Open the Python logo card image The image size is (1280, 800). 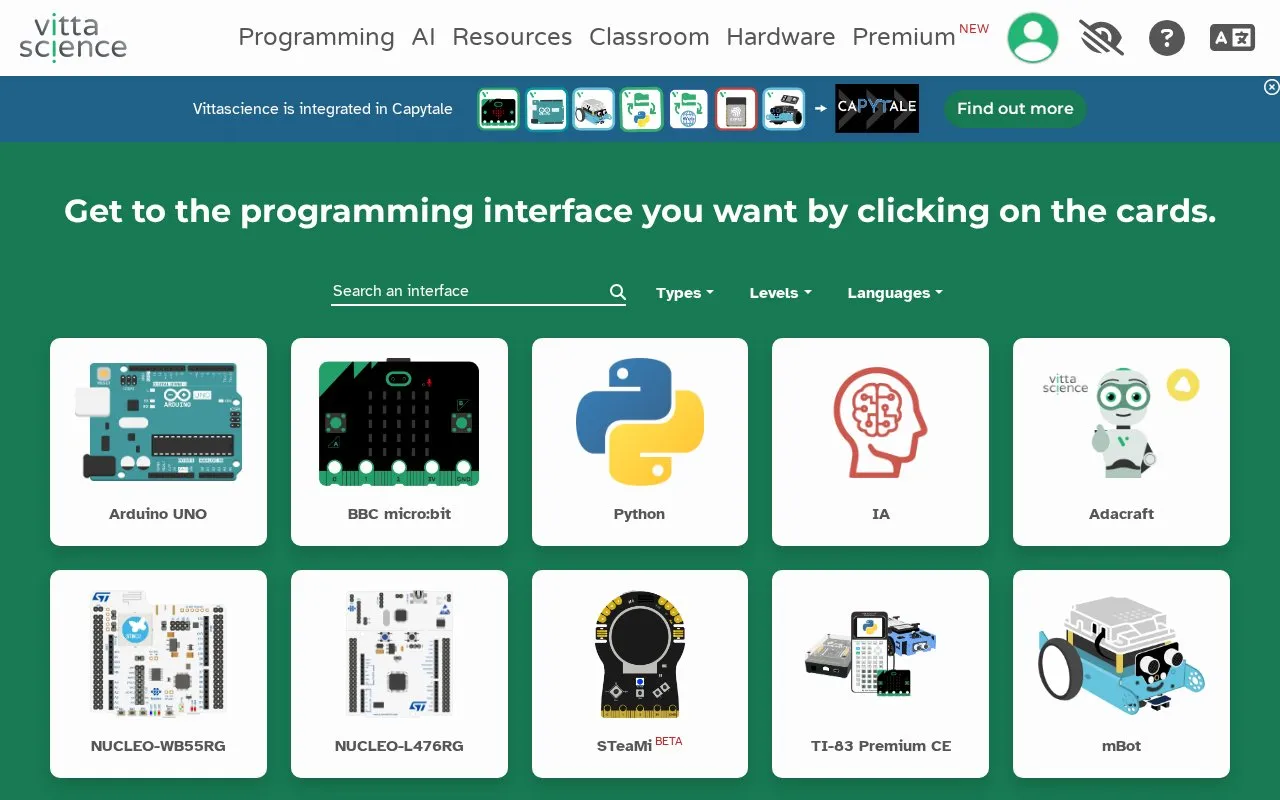click(640, 421)
